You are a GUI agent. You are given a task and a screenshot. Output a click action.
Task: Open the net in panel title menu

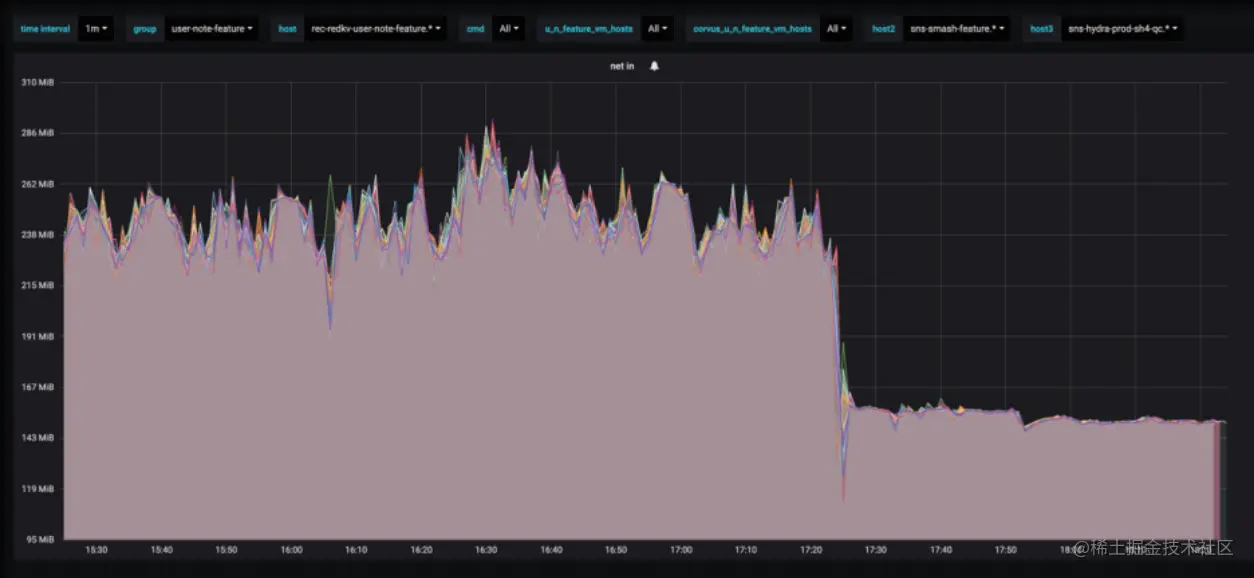(622, 66)
